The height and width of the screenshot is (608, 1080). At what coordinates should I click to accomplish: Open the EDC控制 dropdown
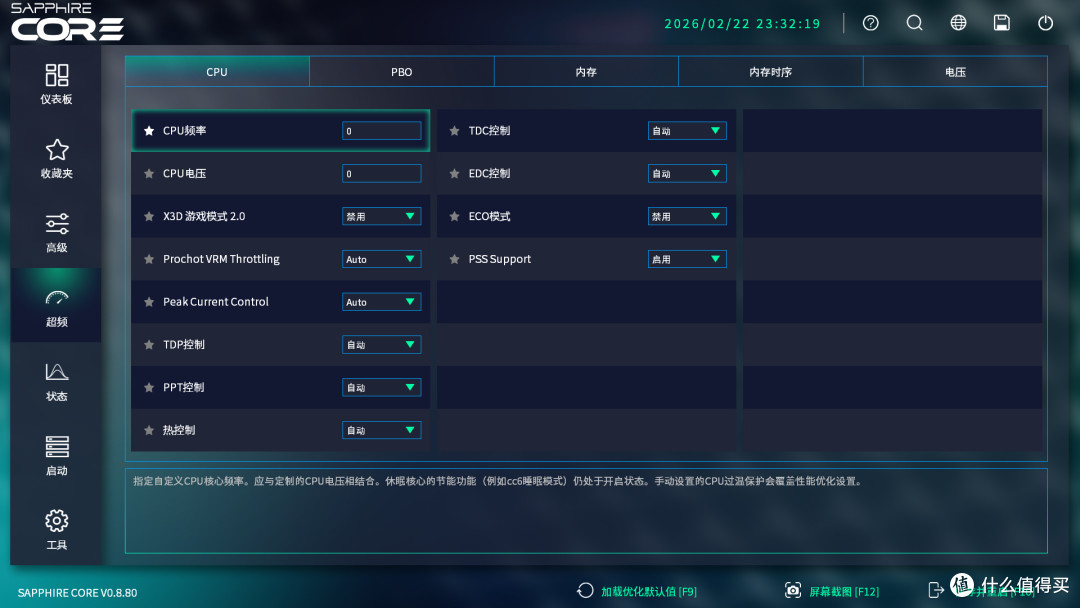687,174
